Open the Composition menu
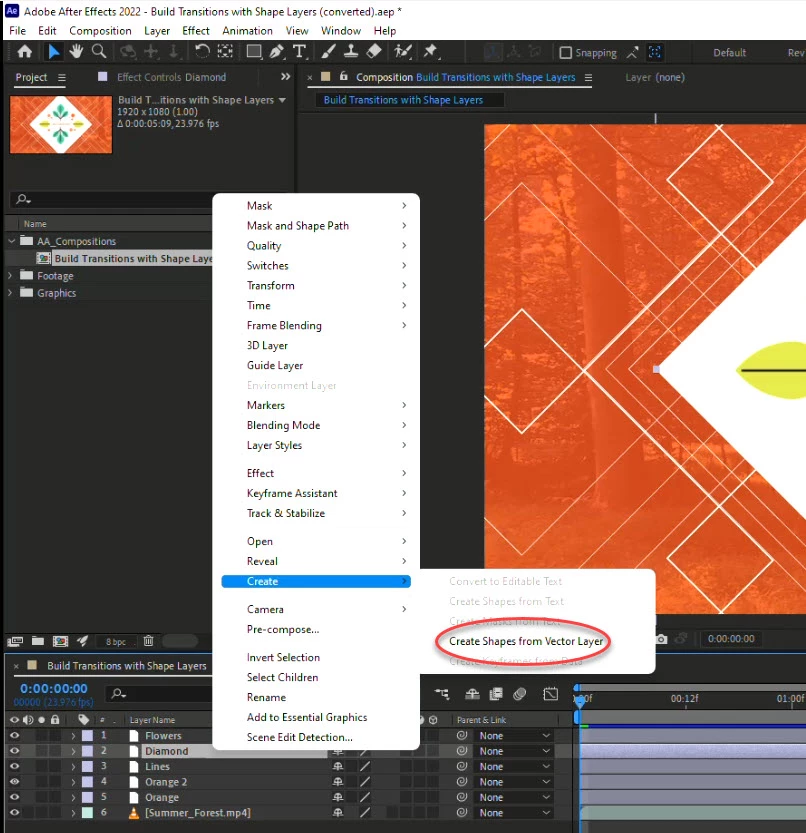 pyautogui.click(x=100, y=31)
